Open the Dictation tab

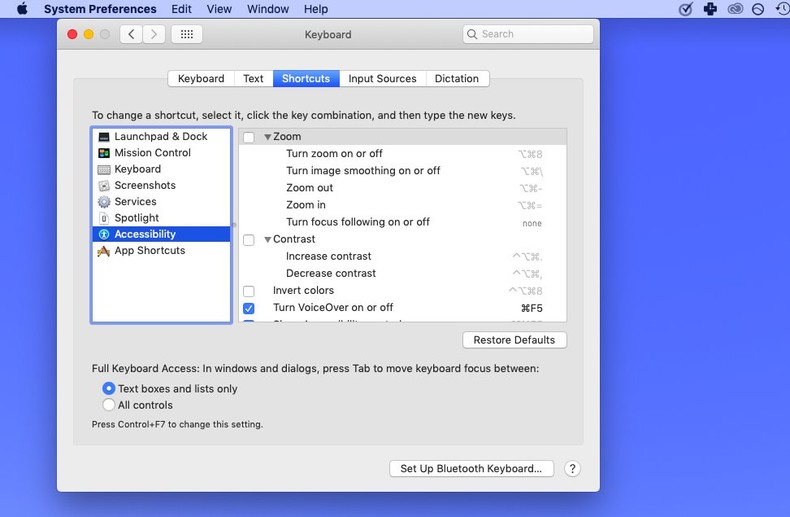(457, 79)
